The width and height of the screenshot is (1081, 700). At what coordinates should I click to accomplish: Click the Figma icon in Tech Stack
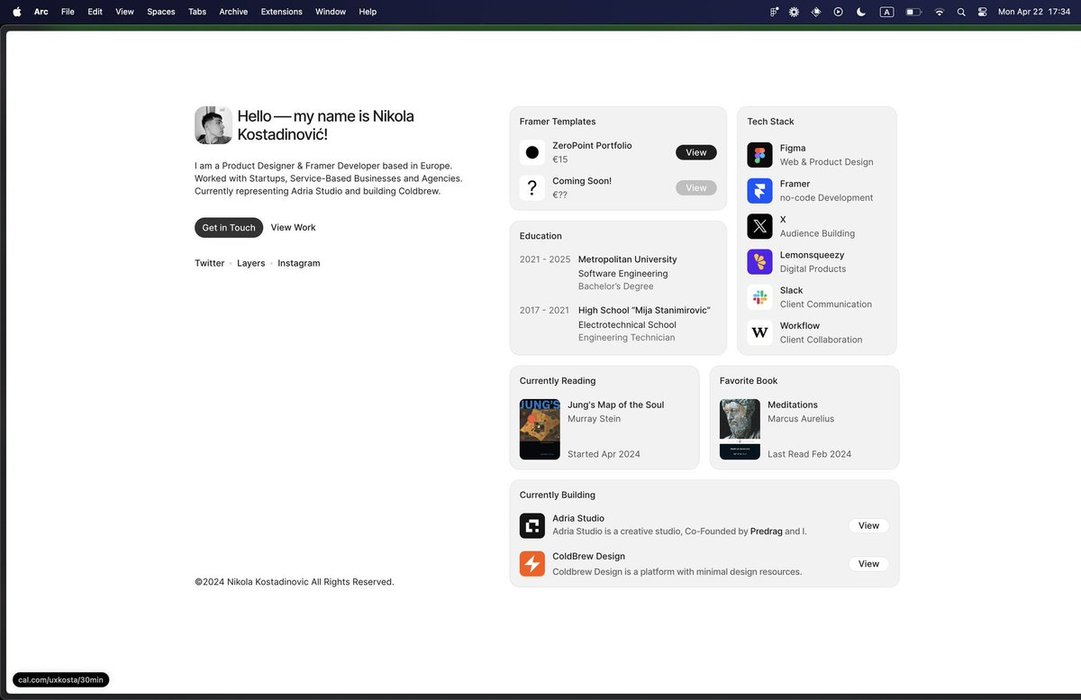tap(759, 155)
